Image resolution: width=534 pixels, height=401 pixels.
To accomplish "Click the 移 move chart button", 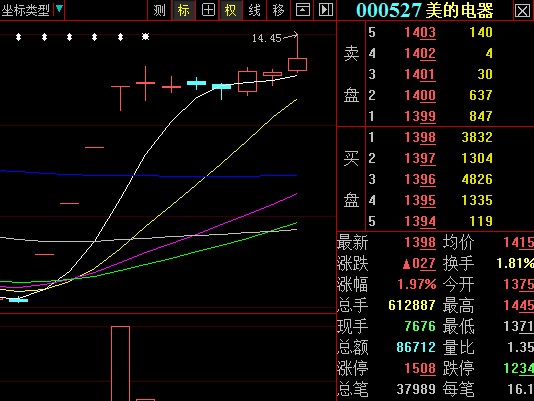I will point(278,10).
